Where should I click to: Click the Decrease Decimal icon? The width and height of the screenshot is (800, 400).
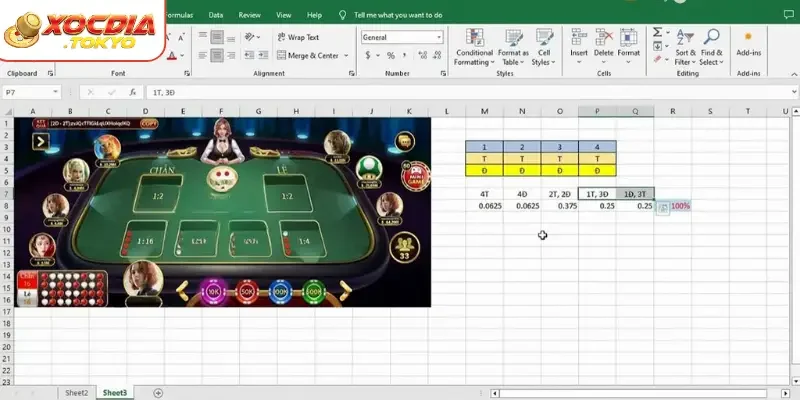(437, 55)
